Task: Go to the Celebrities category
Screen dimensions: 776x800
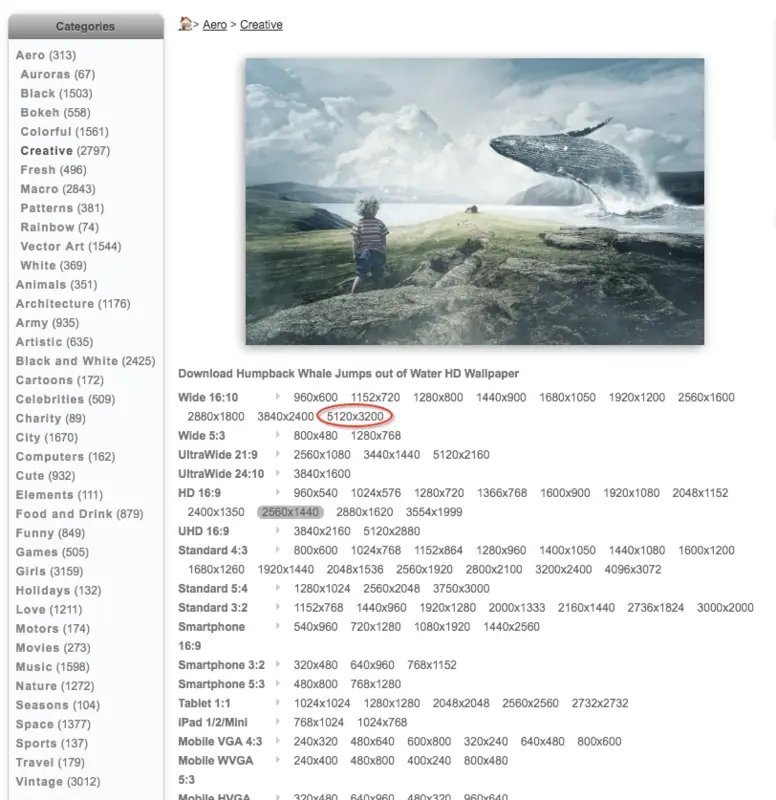Action: pos(65,399)
